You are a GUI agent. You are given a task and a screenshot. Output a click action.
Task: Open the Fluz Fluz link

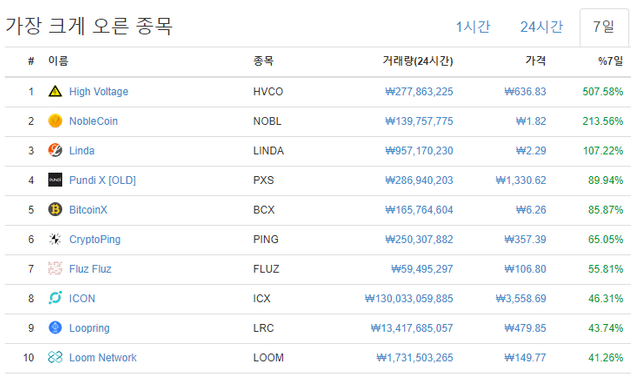click(90, 269)
